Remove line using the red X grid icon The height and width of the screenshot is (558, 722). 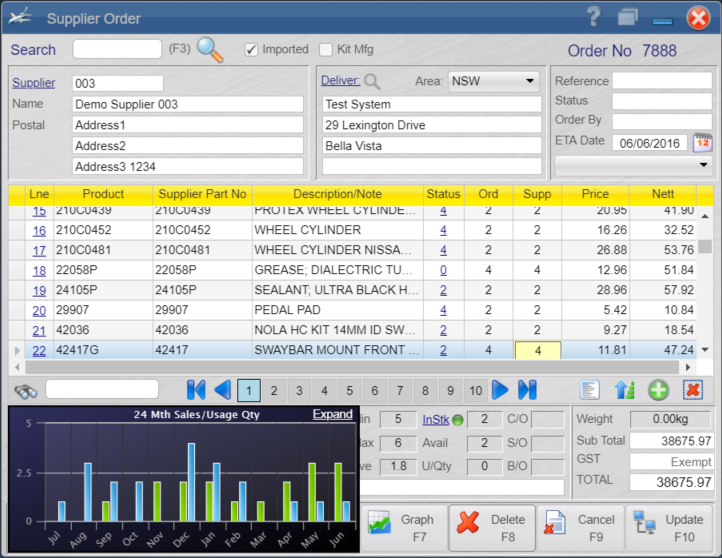click(693, 390)
